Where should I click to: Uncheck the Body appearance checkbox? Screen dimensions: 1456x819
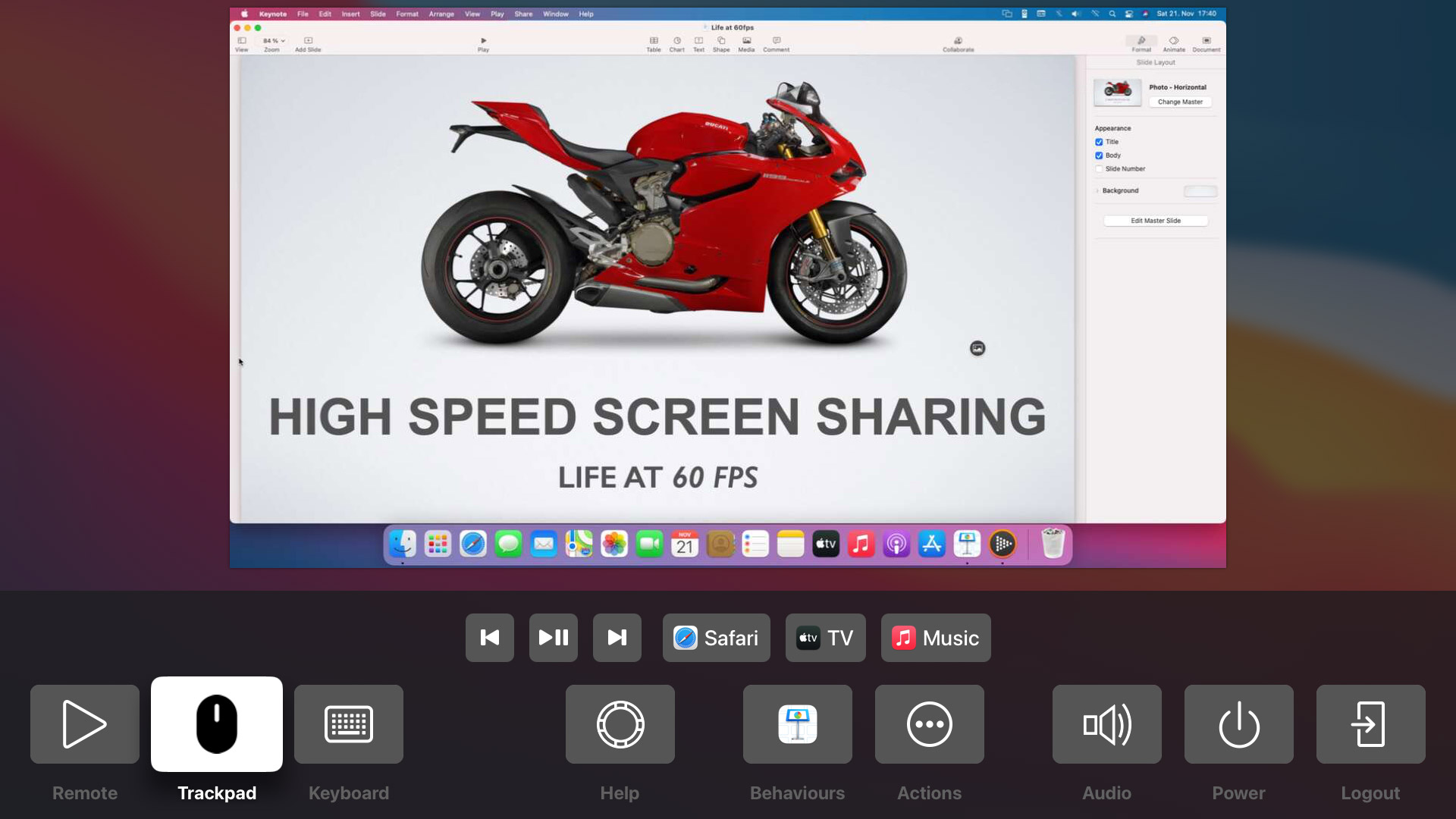1099,155
